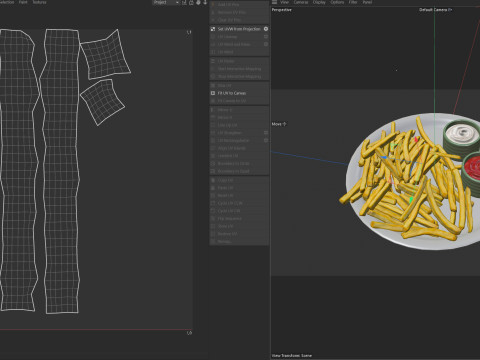The image size is (480, 360).
Task: Open the viewport Options menu
Action: coord(337,2)
